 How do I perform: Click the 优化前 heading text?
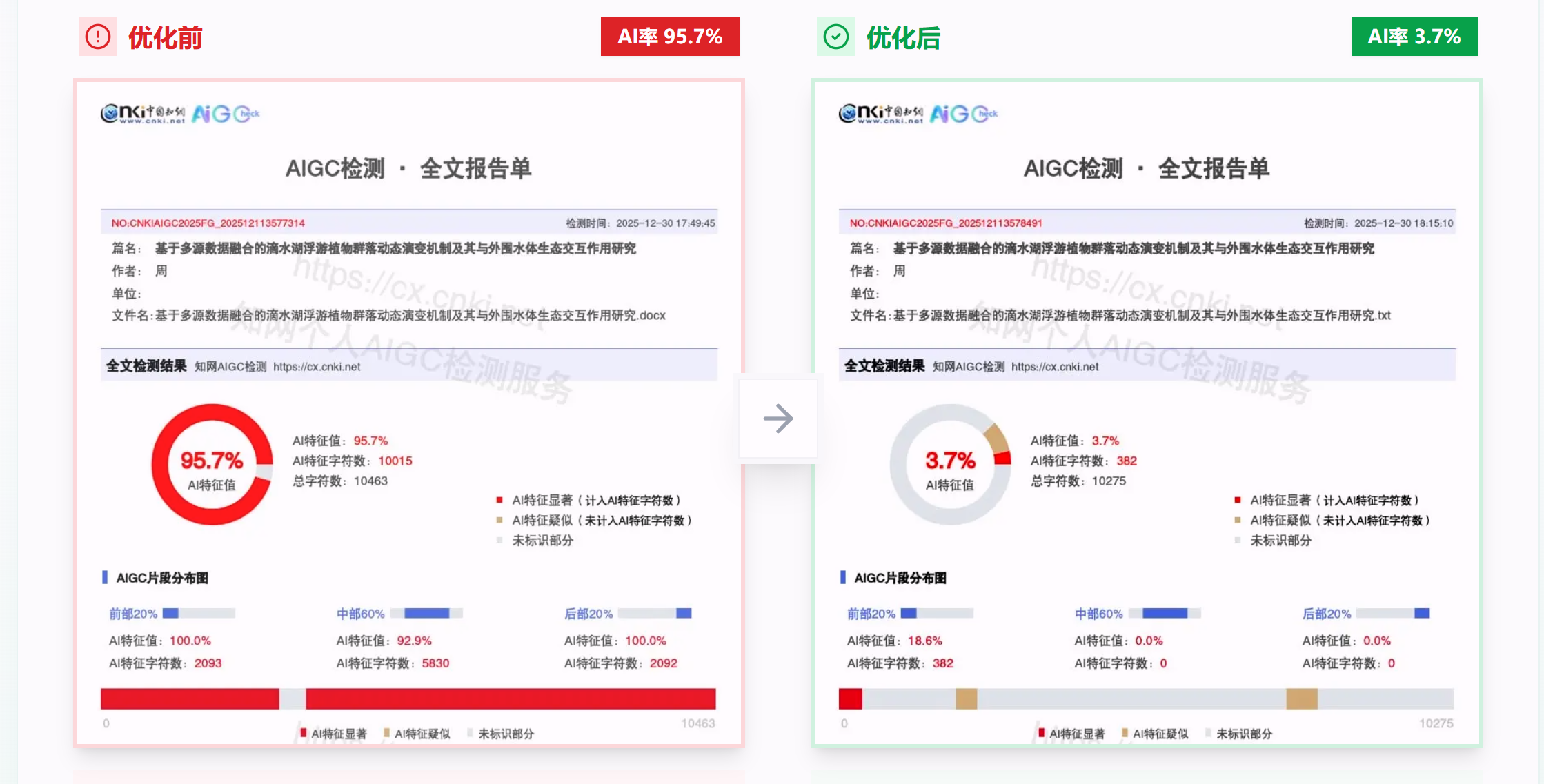tap(166, 37)
